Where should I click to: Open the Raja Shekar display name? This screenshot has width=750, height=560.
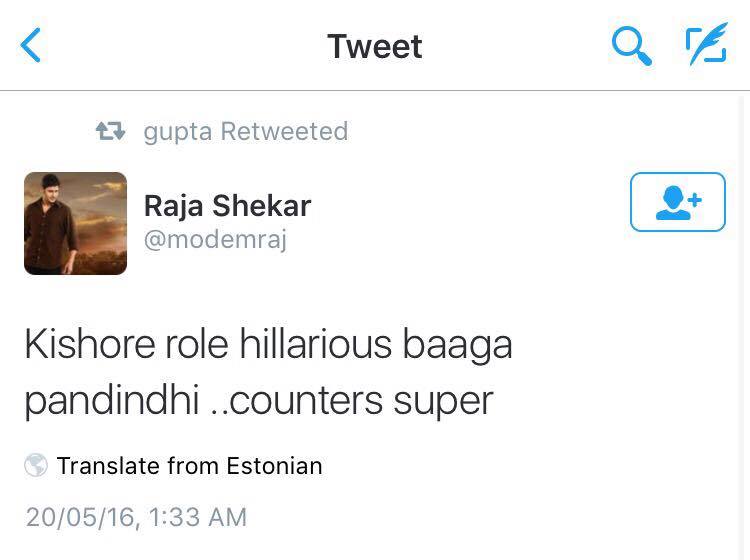coord(227,206)
